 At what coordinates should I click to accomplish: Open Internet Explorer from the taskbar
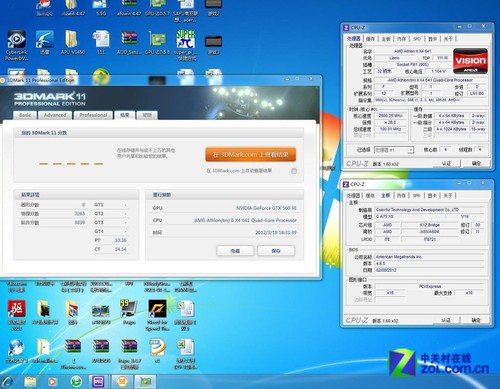coord(7,381)
